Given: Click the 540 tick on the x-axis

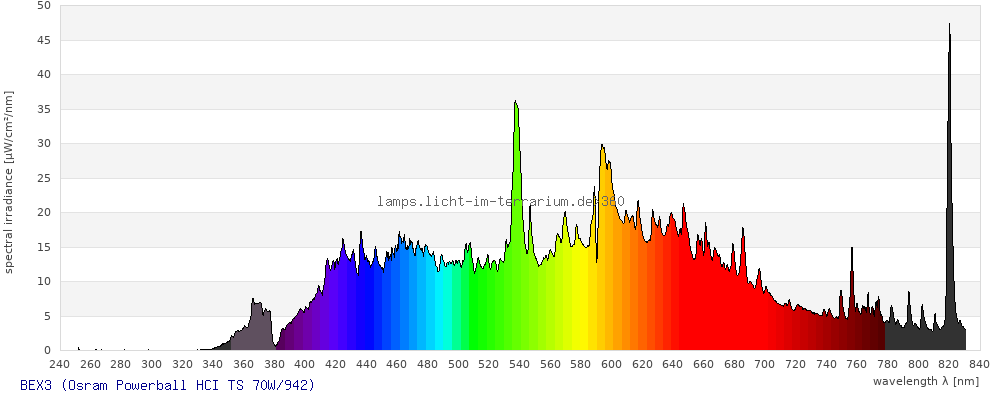Looking at the screenshot, I should click(519, 363).
